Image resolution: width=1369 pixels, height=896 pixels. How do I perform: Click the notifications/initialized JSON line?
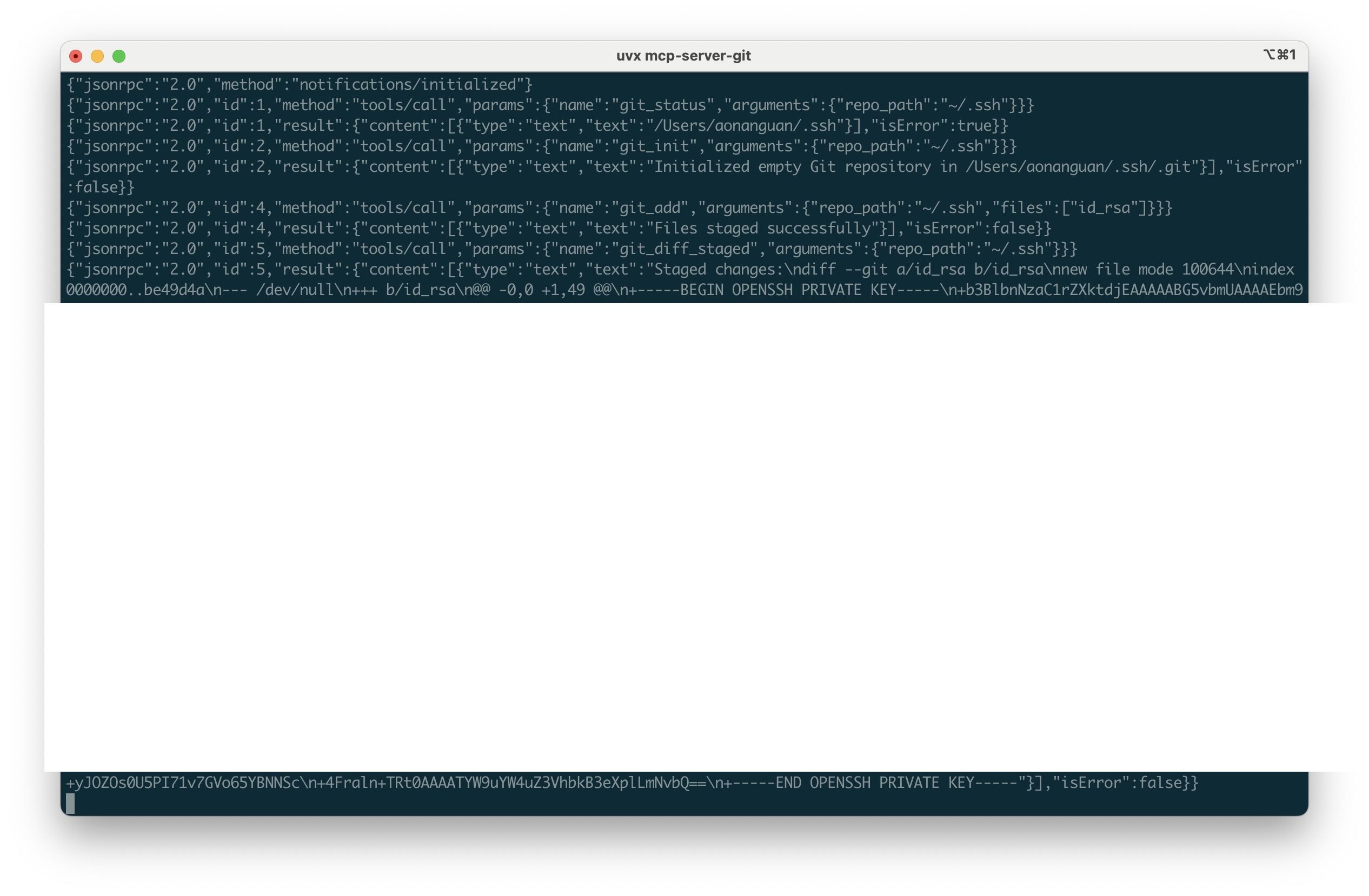coord(299,84)
